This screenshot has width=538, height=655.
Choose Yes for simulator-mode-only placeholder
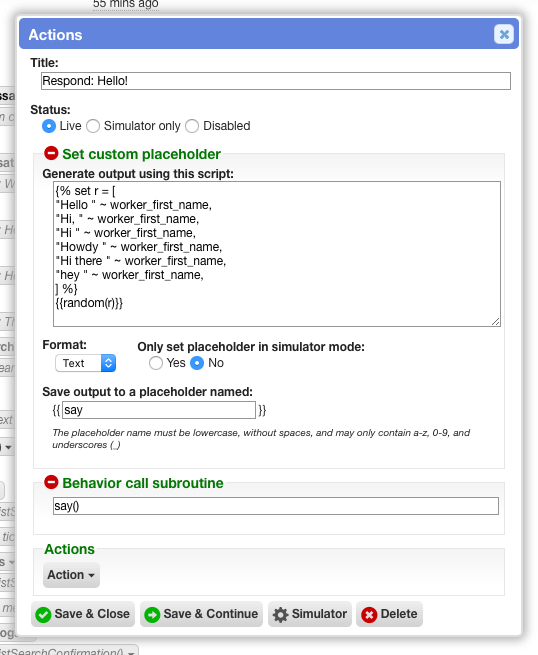point(156,363)
